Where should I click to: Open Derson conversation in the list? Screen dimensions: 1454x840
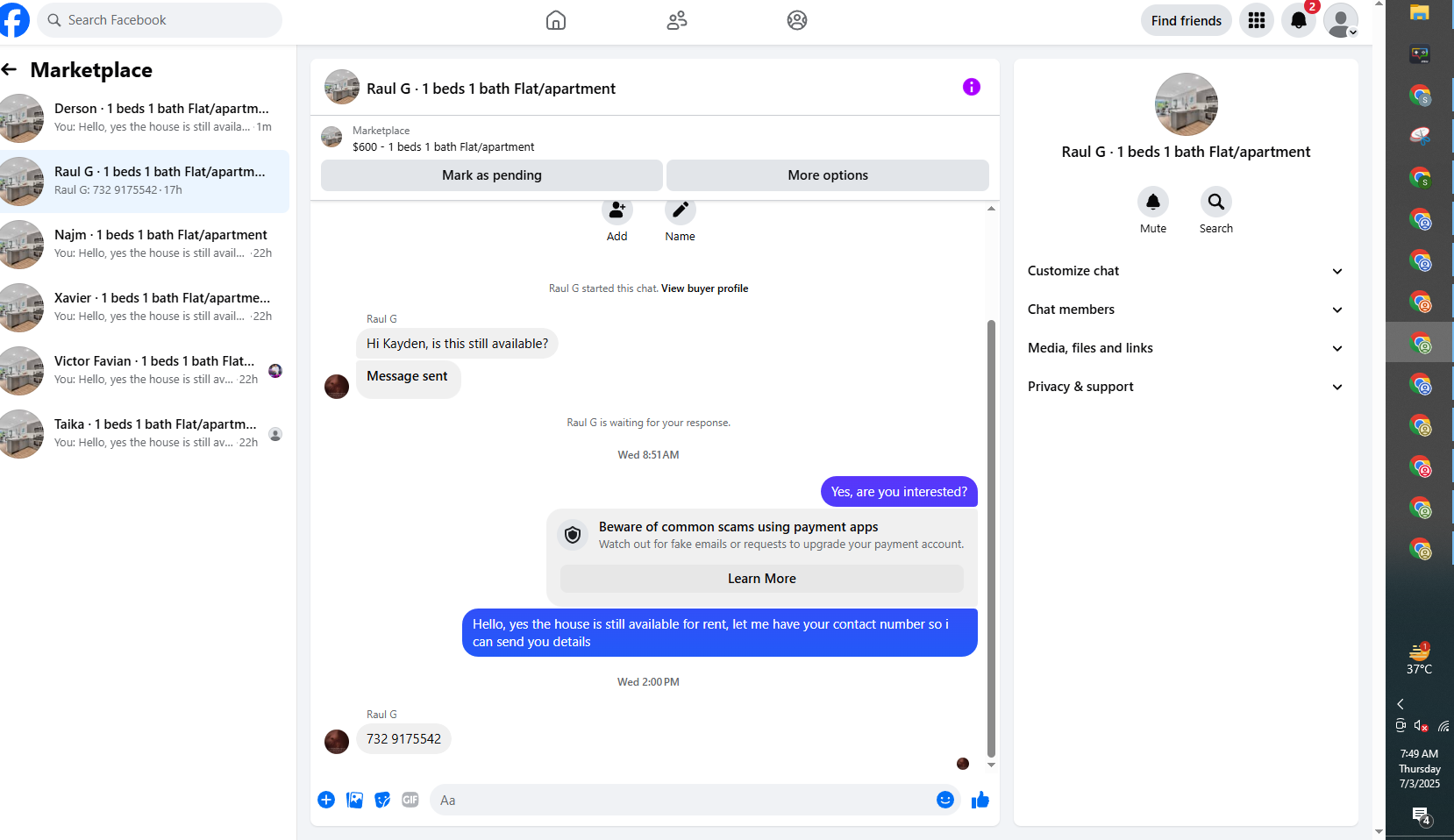[x=145, y=117]
